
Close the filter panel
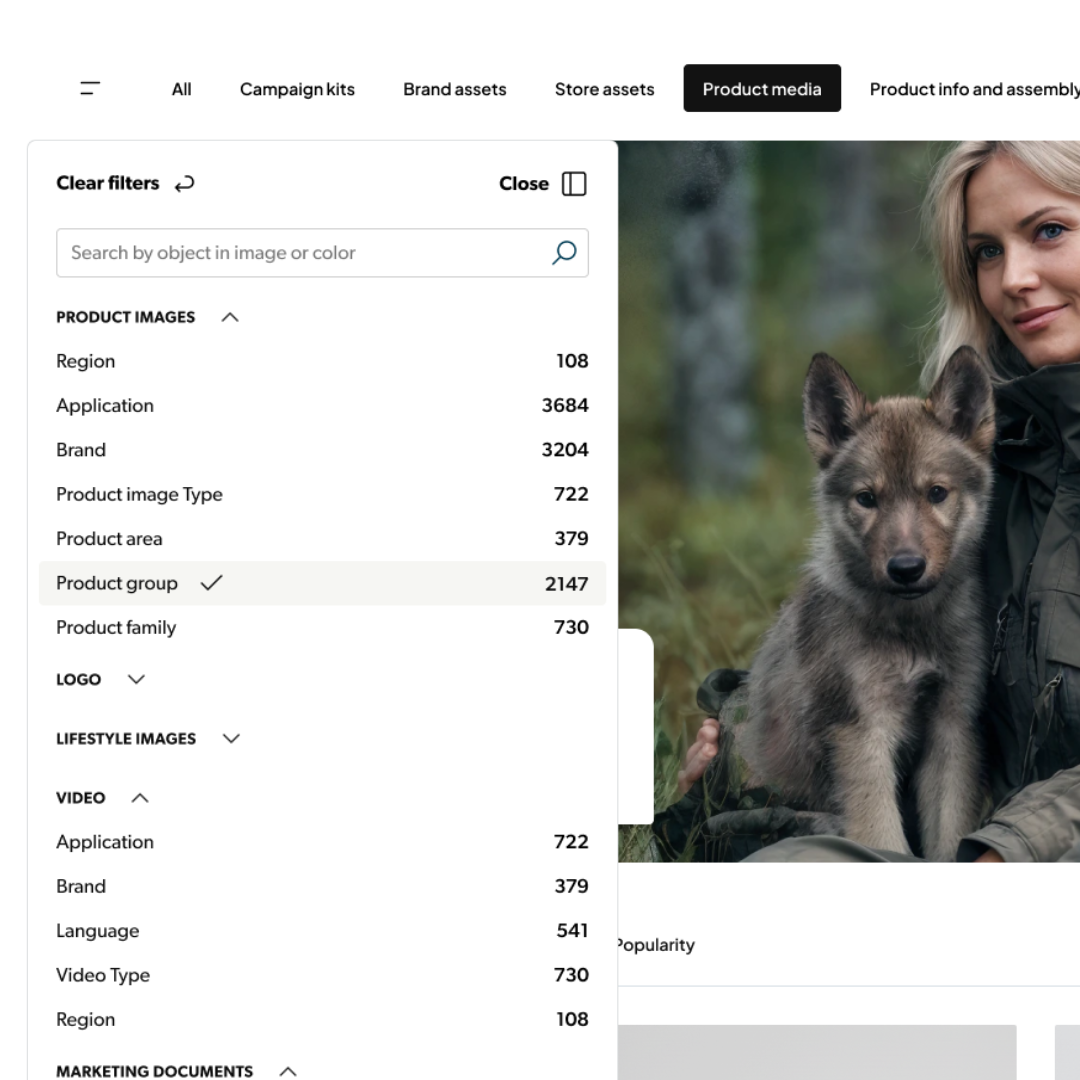tap(524, 184)
